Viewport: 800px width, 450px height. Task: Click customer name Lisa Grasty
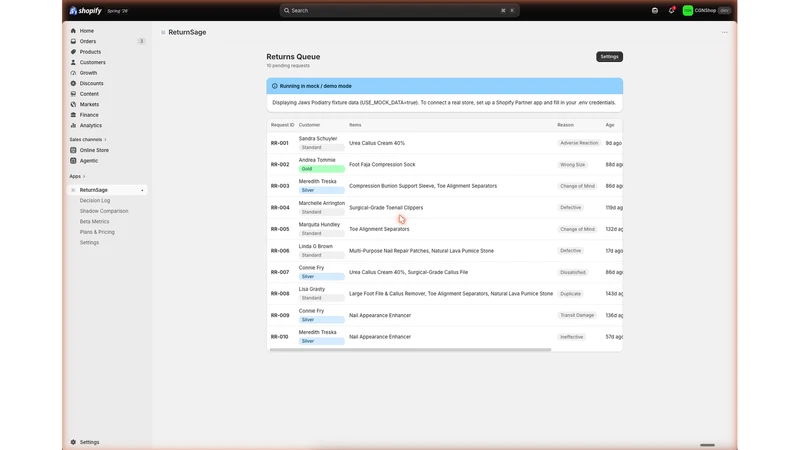pyautogui.click(x=312, y=289)
